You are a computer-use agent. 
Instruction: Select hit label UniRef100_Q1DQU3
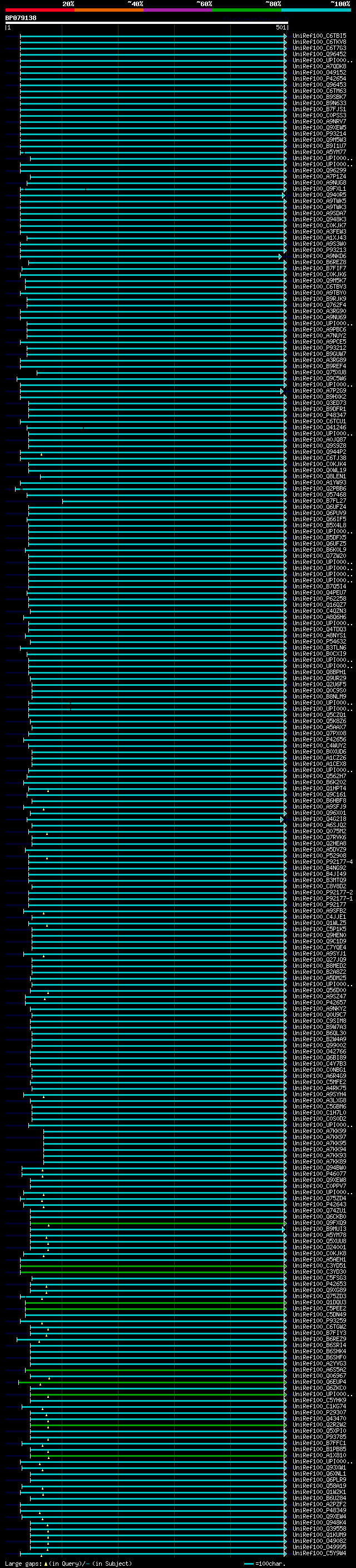point(319,1302)
